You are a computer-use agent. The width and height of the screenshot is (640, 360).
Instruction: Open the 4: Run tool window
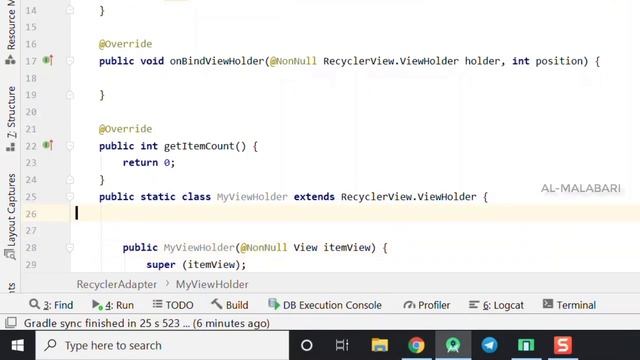(113, 305)
